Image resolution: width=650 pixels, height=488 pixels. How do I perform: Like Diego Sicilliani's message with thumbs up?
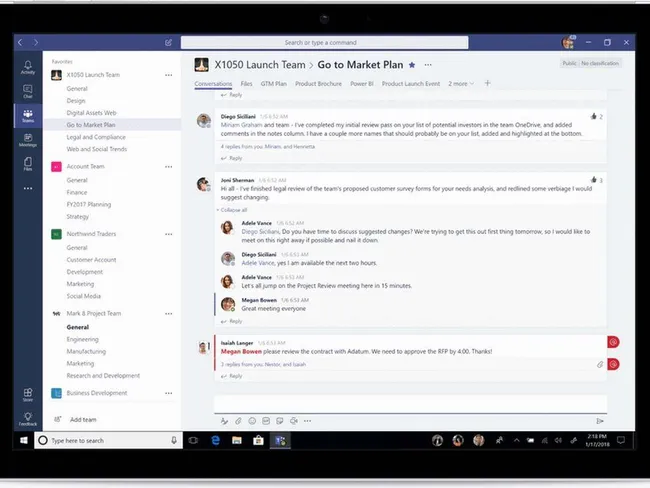pyautogui.click(x=594, y=117)
